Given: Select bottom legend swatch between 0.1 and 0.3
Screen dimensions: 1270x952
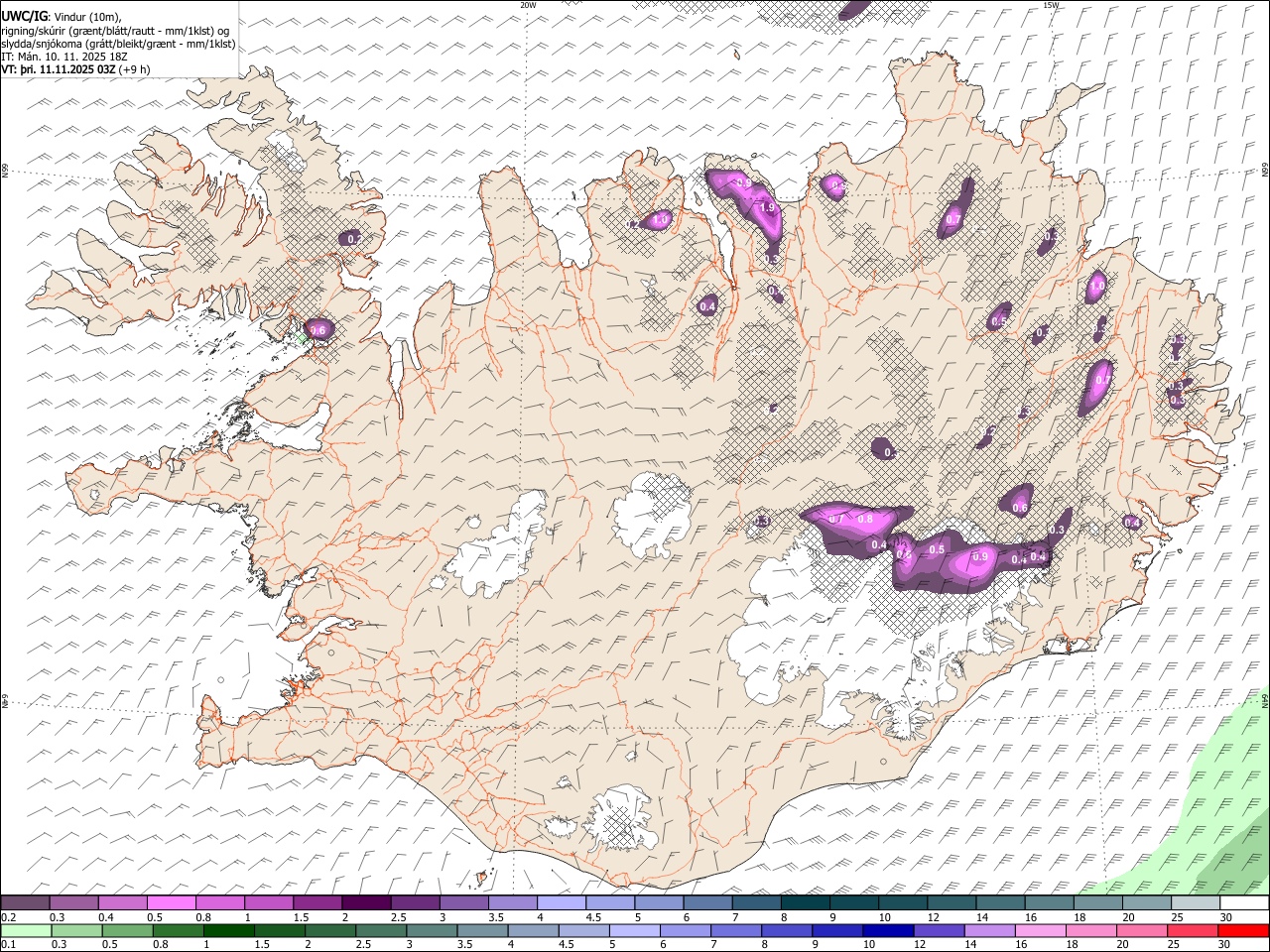Looking at the screenshot, I should (26, 931).
